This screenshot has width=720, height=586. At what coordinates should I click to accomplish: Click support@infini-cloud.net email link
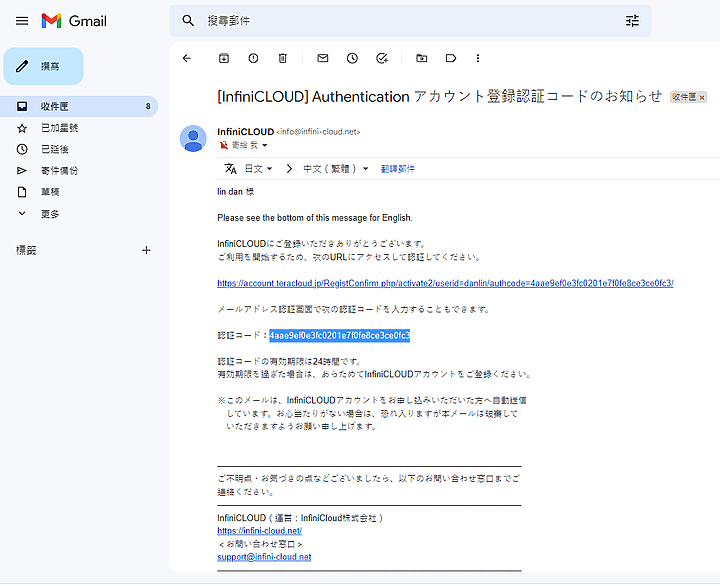[x=264, y=557]
